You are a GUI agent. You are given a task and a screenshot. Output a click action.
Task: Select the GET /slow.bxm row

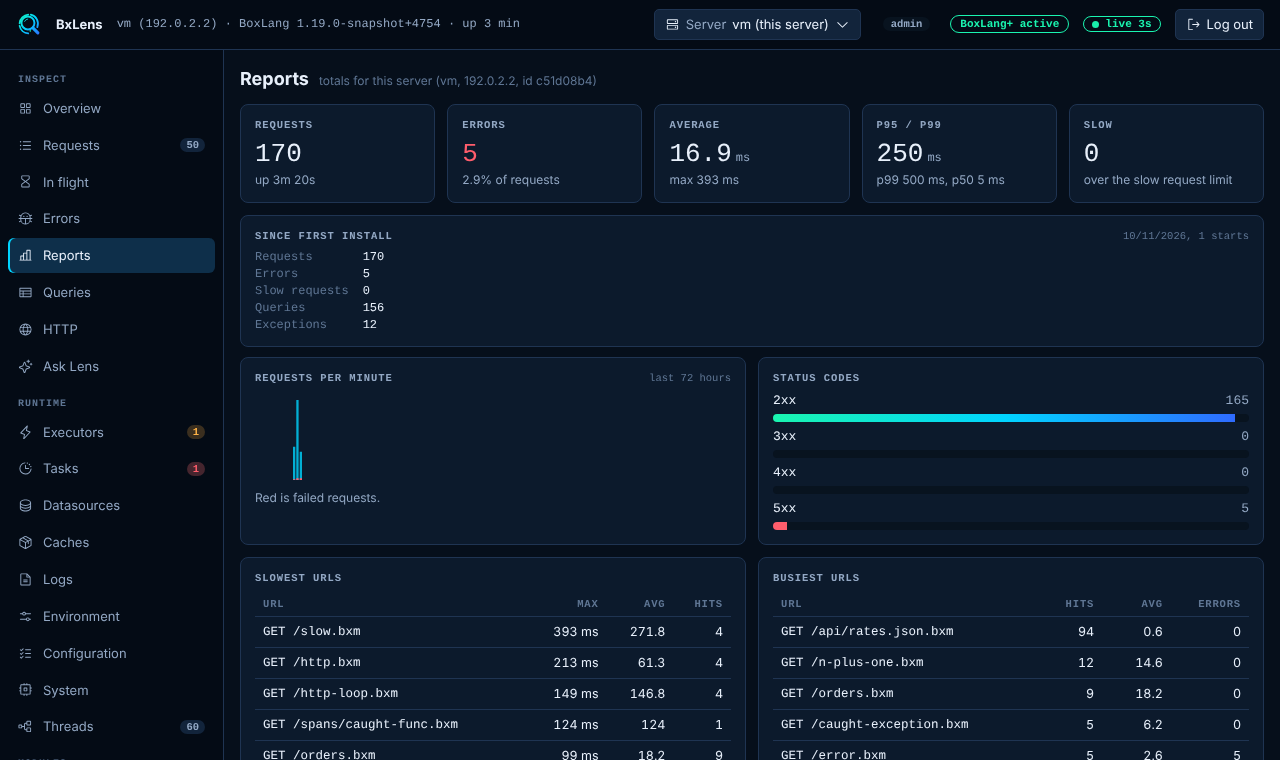[x=493, y=632]
